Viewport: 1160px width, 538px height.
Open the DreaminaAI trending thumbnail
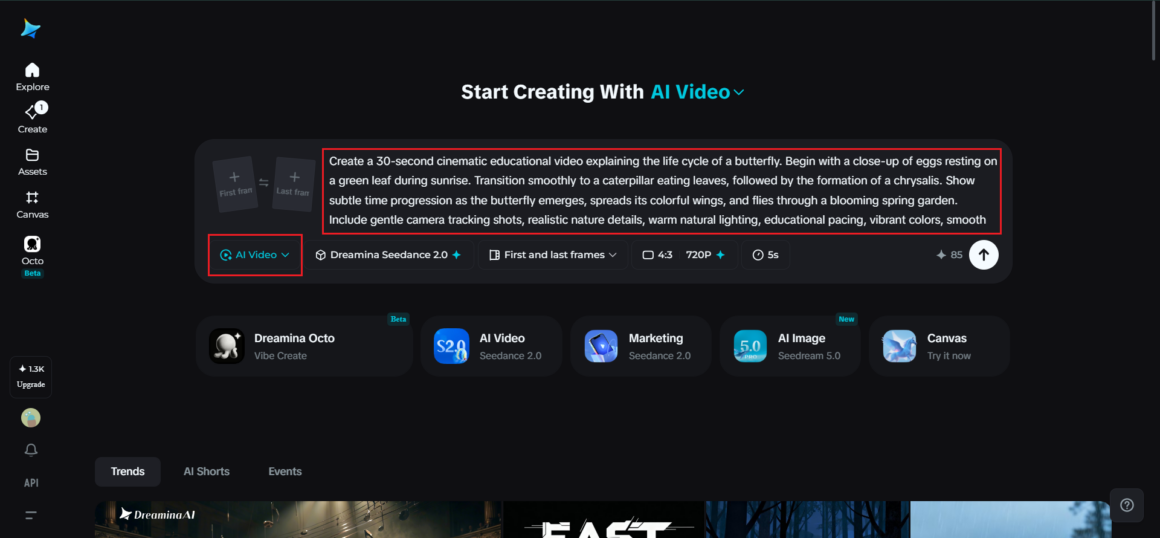pos(299,519)
